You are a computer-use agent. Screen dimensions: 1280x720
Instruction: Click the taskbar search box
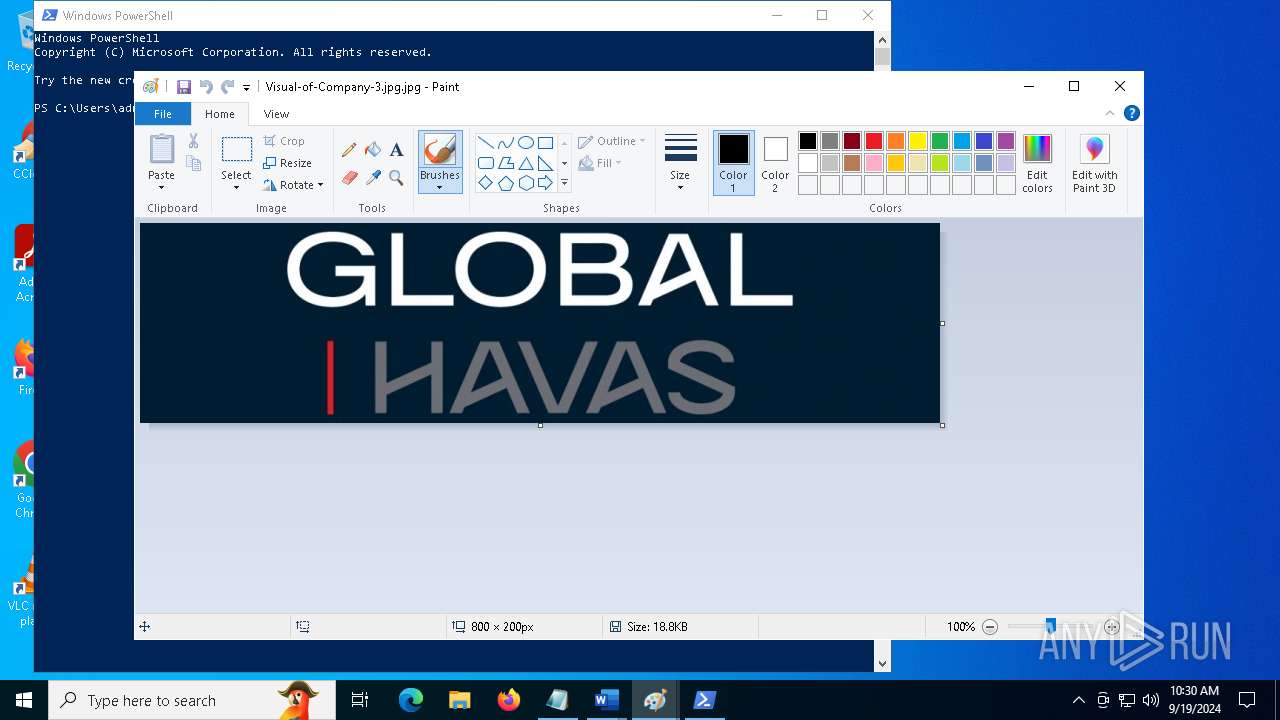[192, 700]
